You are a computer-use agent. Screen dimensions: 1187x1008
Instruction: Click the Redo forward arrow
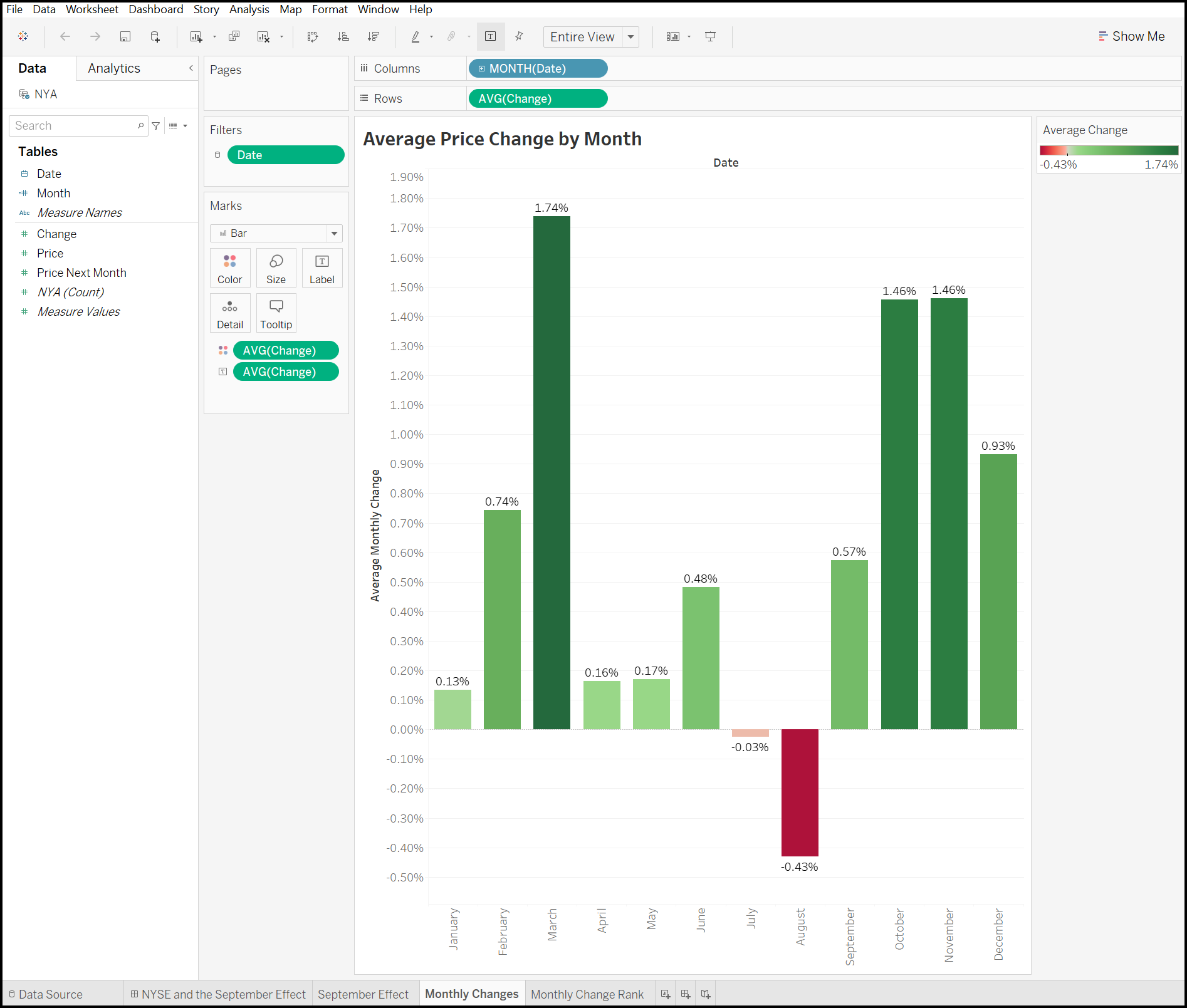point(95,36)
